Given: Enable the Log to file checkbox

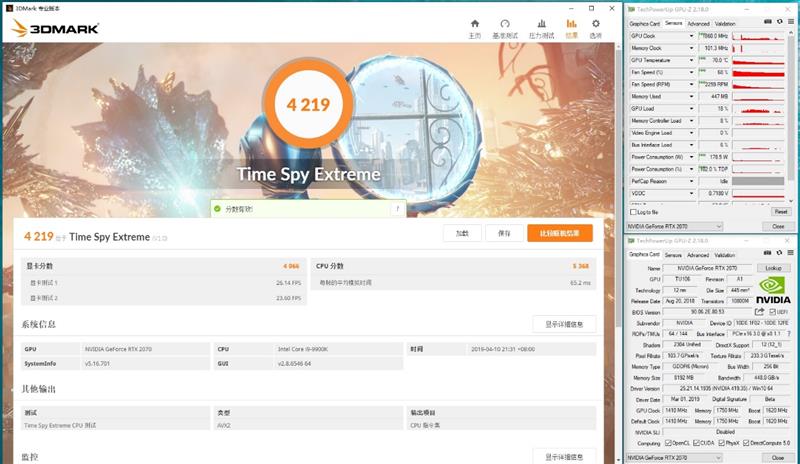Looking at the screenshot, I should click(633, 212).
